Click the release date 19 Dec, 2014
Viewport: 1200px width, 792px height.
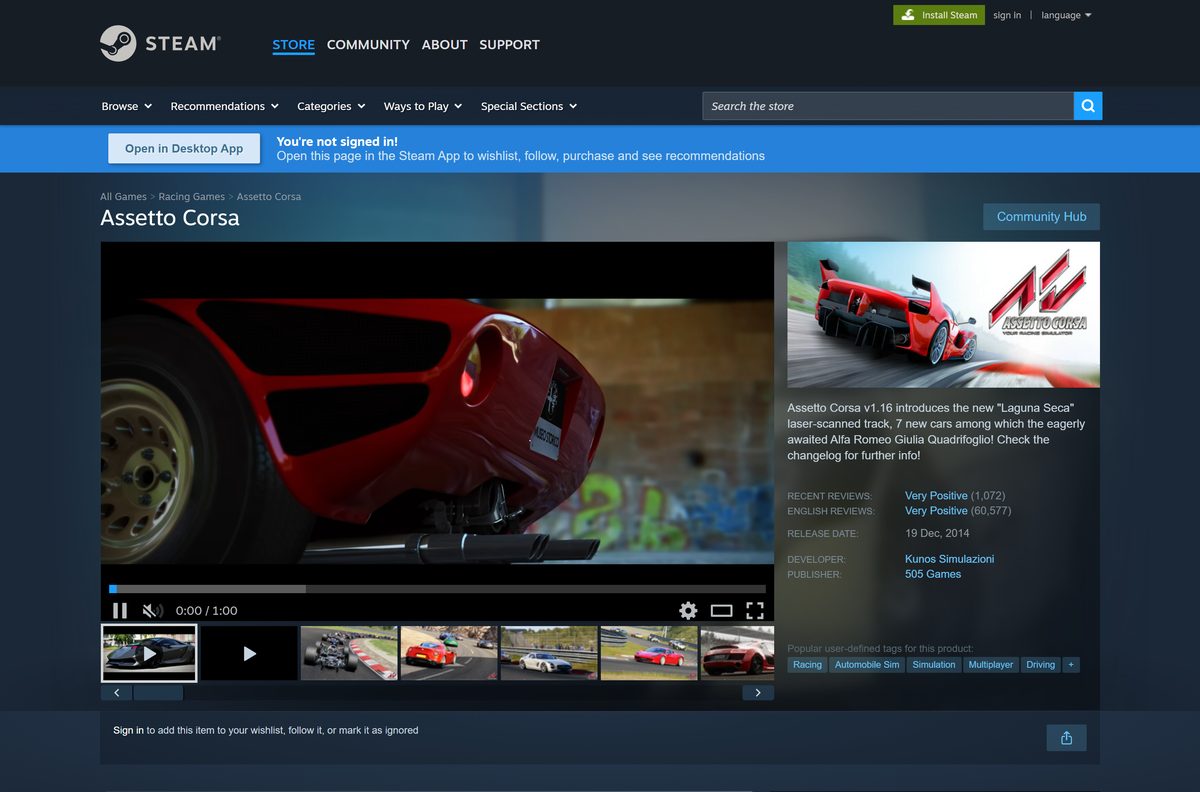point(937,534)
